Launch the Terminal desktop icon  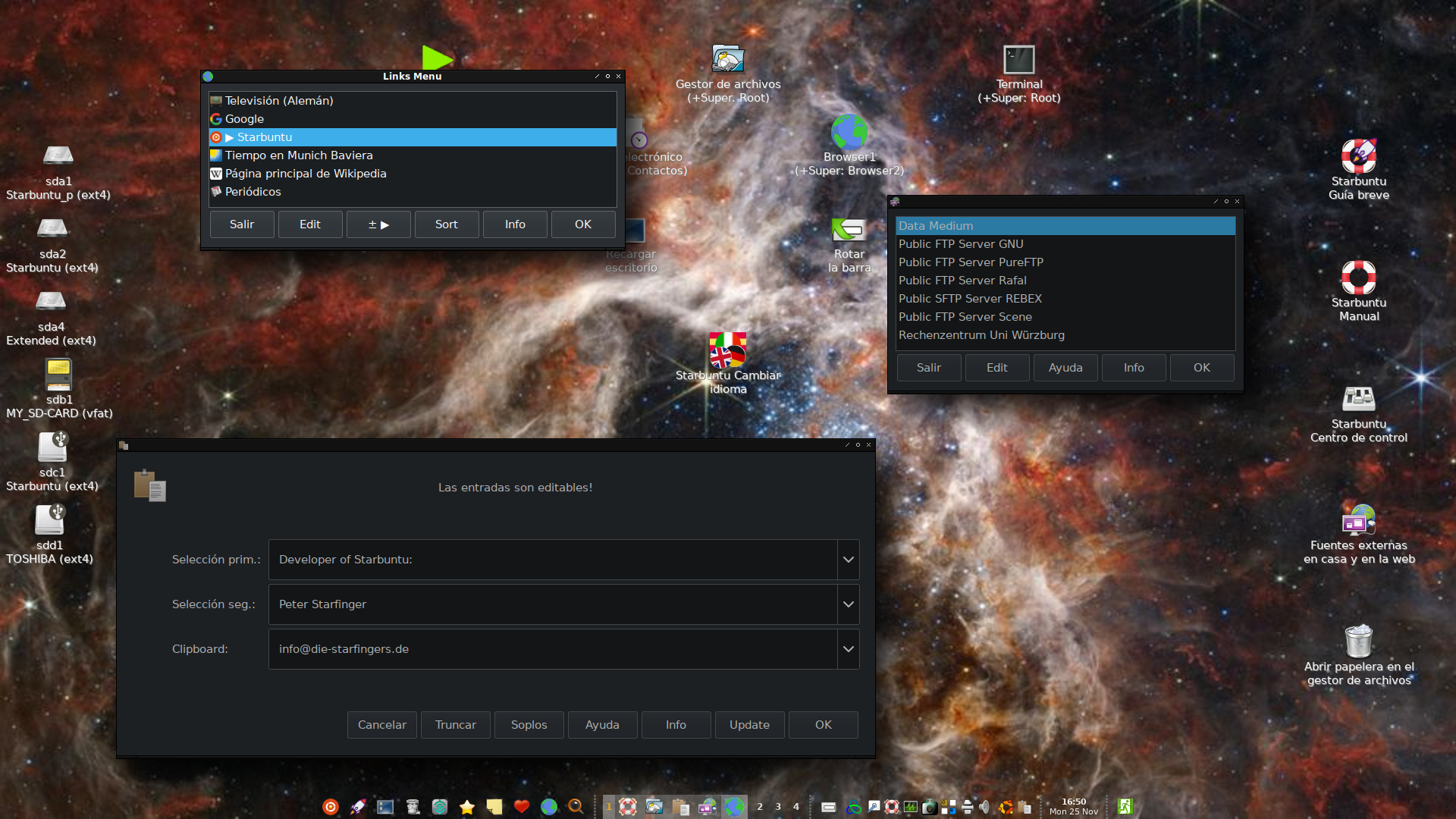1018,59
